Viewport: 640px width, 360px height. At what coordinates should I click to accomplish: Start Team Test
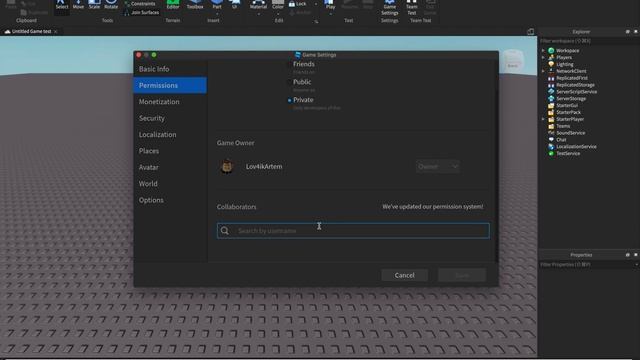click(411, 7)
